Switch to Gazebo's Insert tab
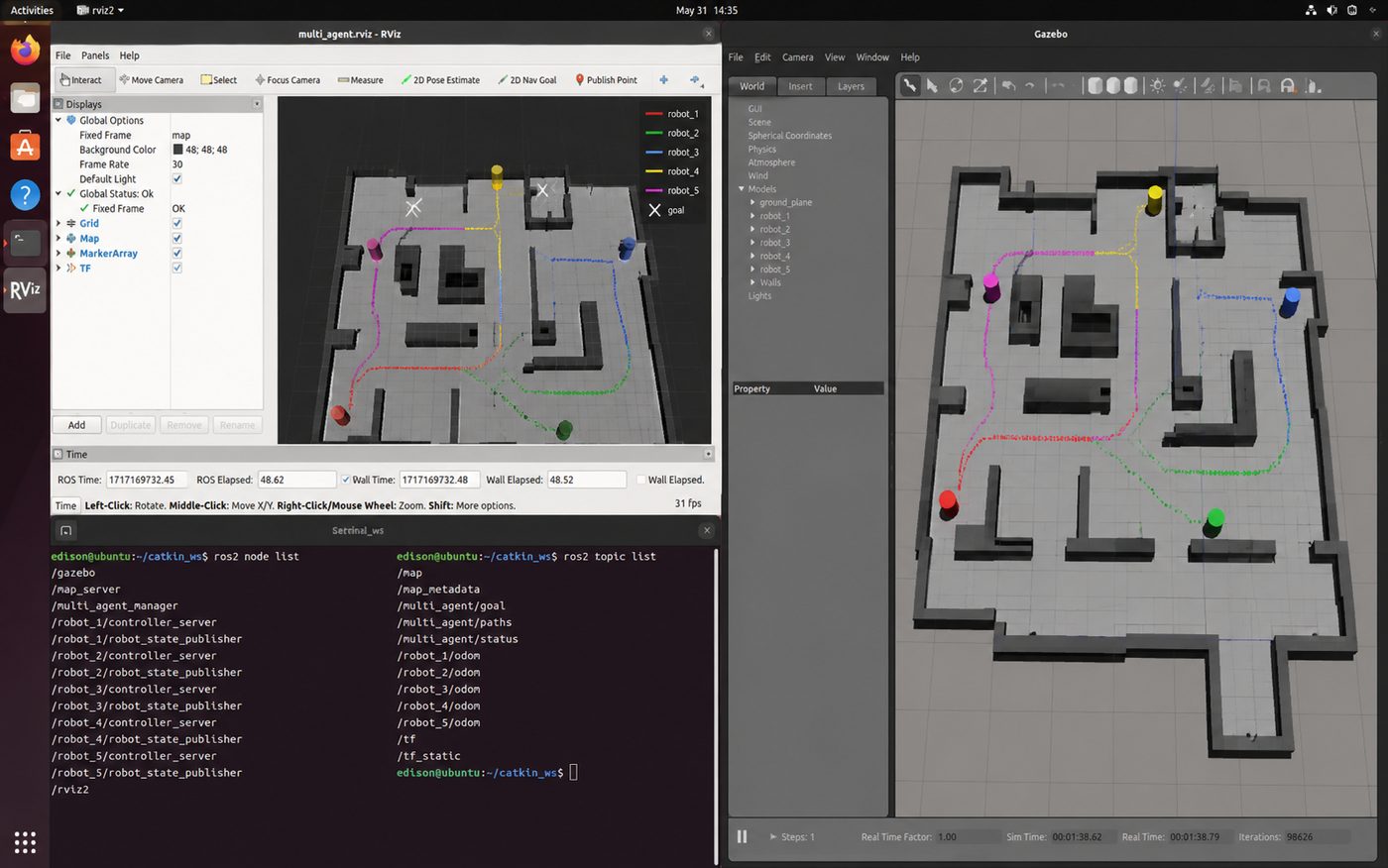The width and height of the screenshot is (1388, 868). pyautogui.click(x=800, y=86)
